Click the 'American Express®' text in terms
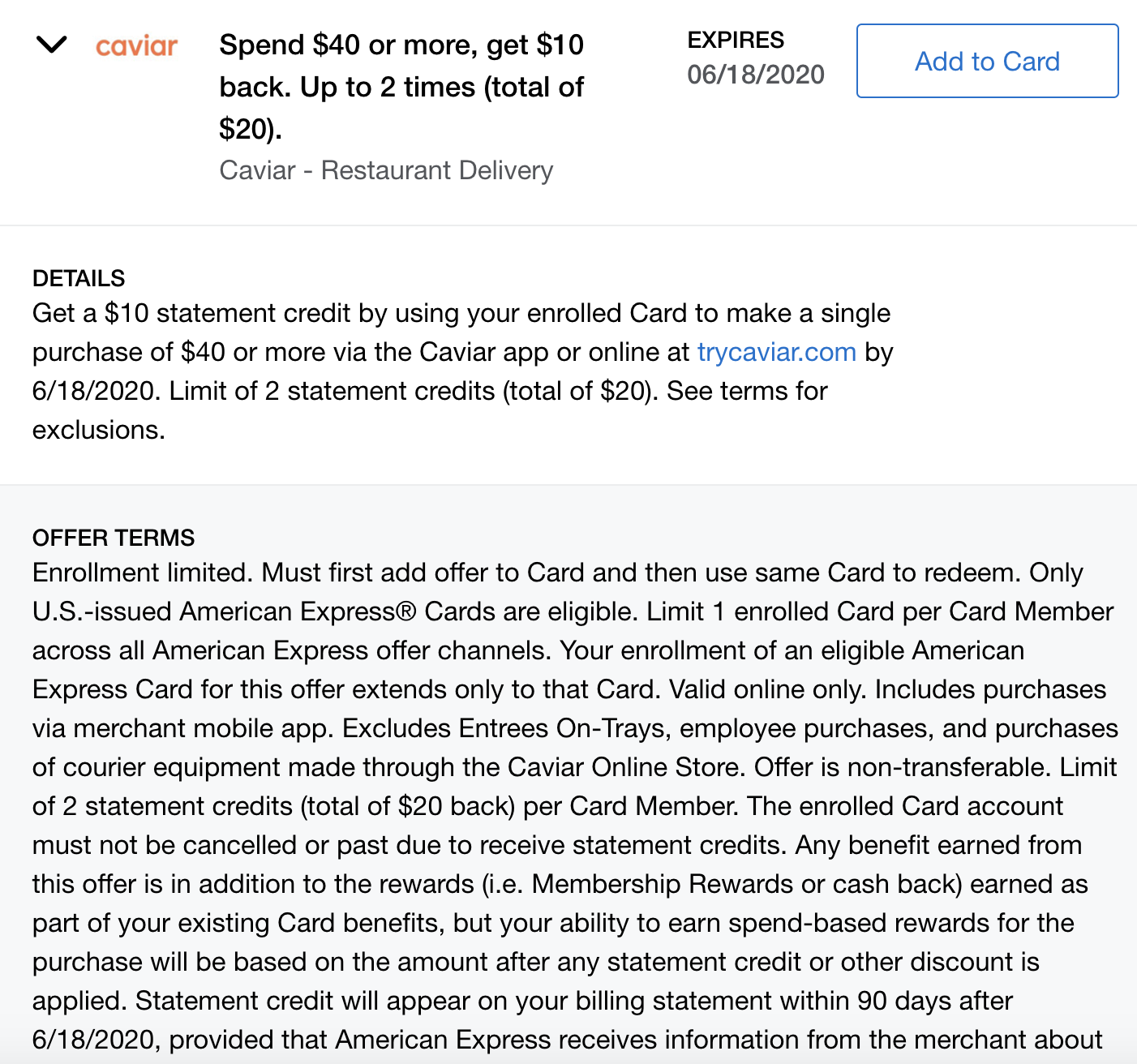 click(x=298, y=611)
